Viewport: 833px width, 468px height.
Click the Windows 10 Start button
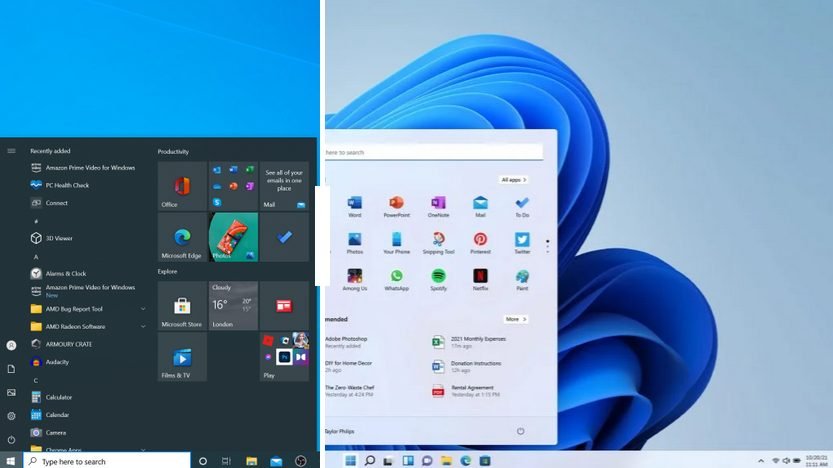pyautogui.click(x=11, y=461)
